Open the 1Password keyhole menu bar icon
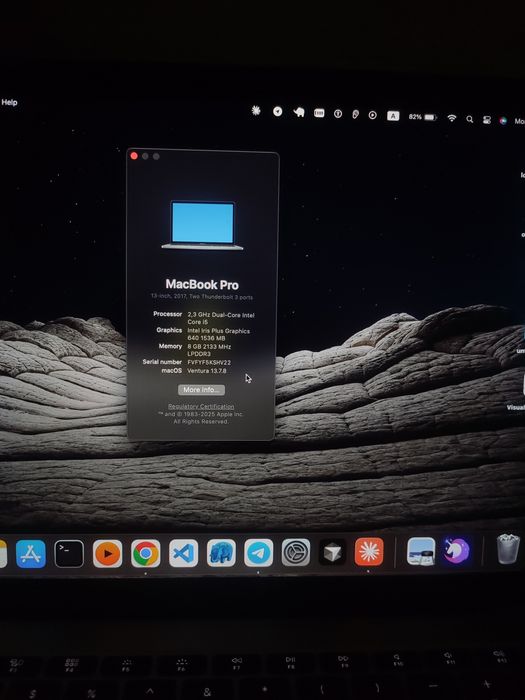The width and height of the screenshot is (525, 700). (338, 114)
